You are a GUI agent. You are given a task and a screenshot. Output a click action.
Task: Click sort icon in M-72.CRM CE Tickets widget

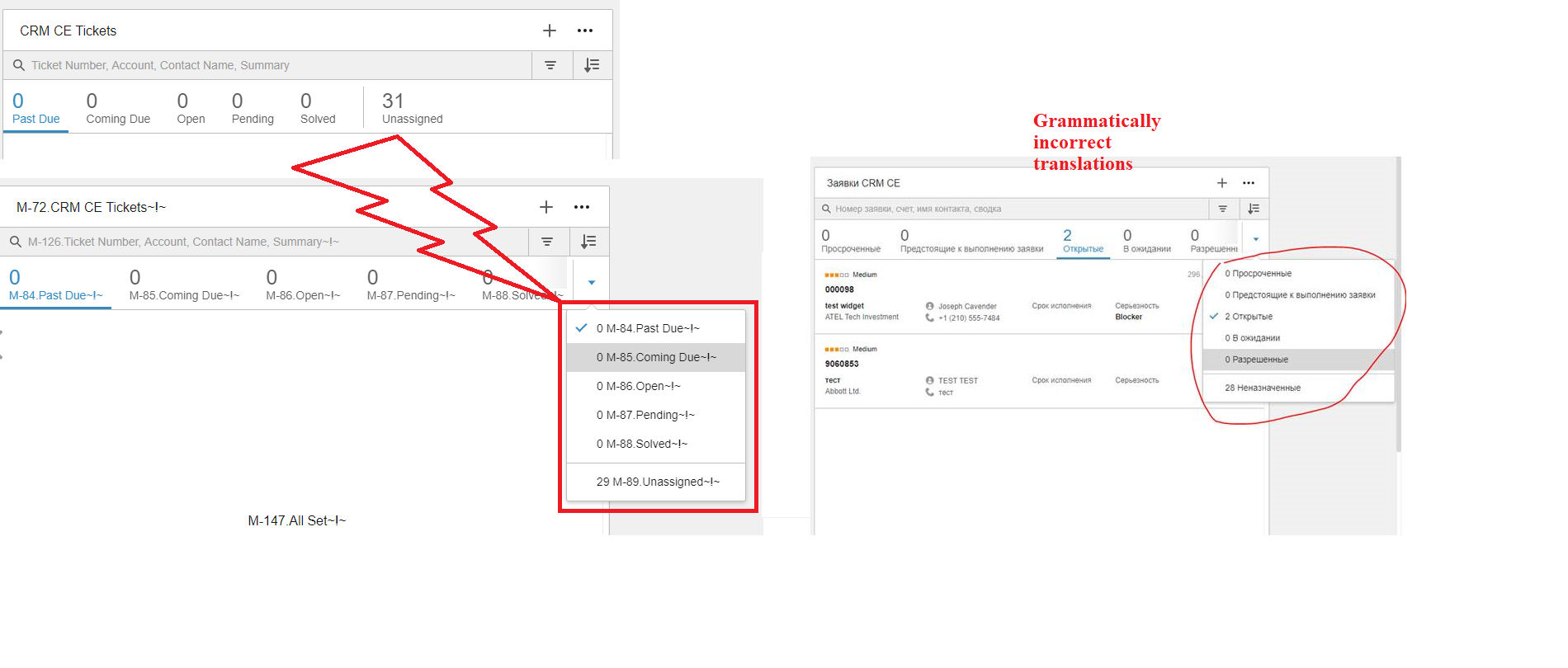[588, 242]
